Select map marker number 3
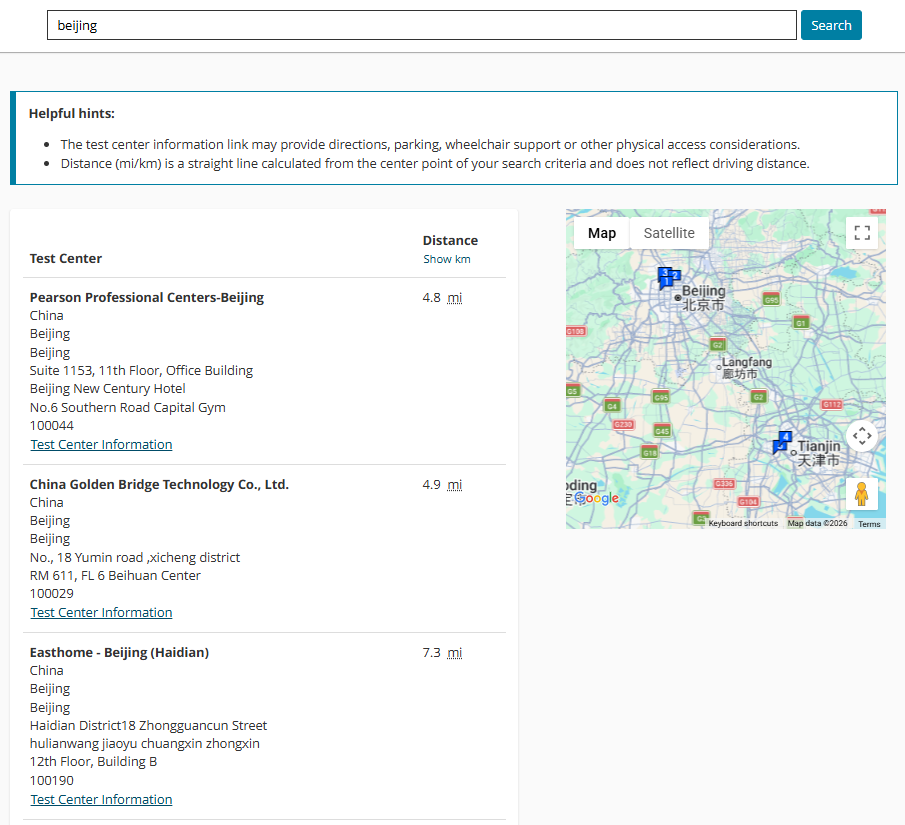Viewport: 905px width, 825px height. tap(664, 271)
